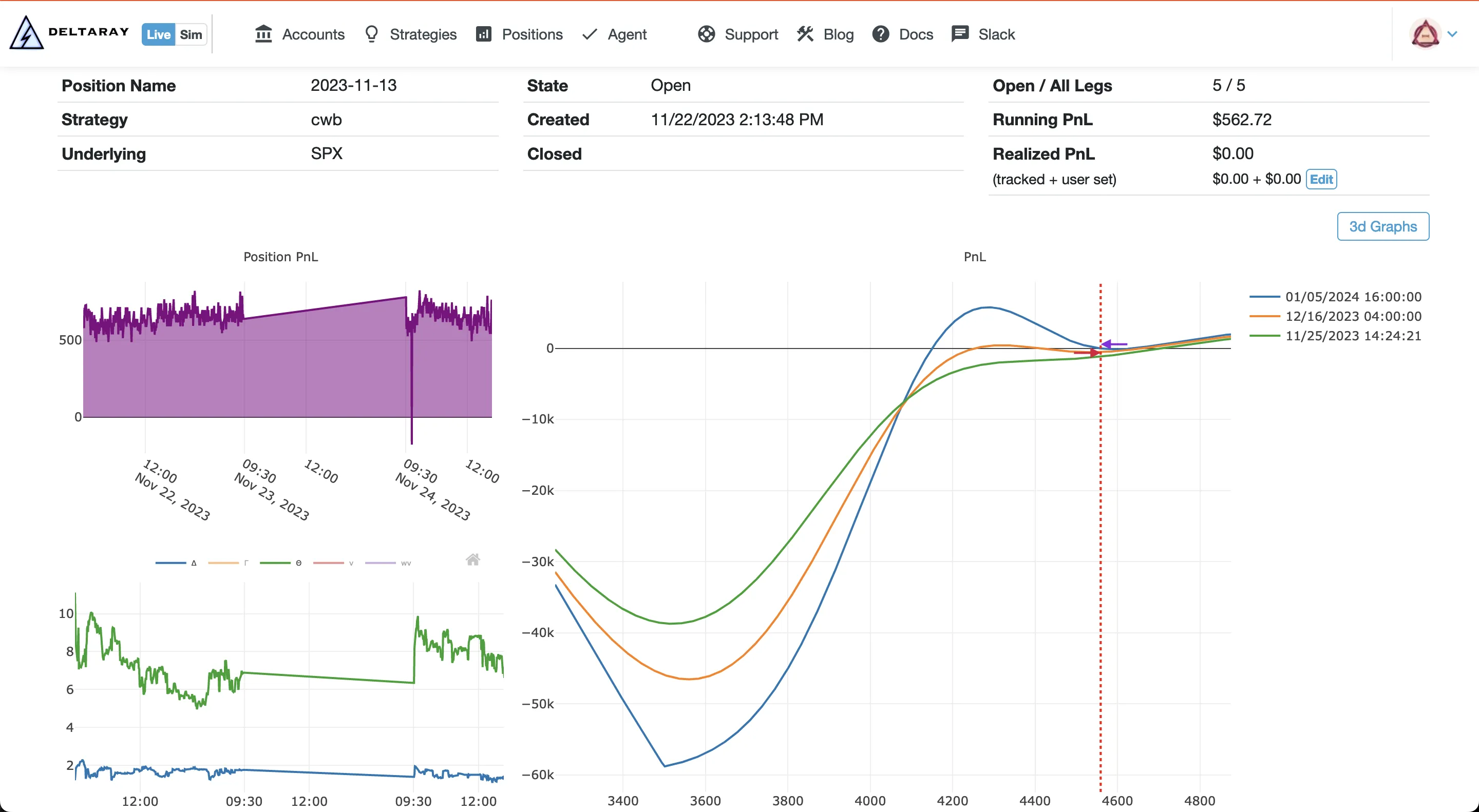Reset the Greeks chart with the home icon
The width and height of the screenshot is (1479, 812).
(473, 559)
